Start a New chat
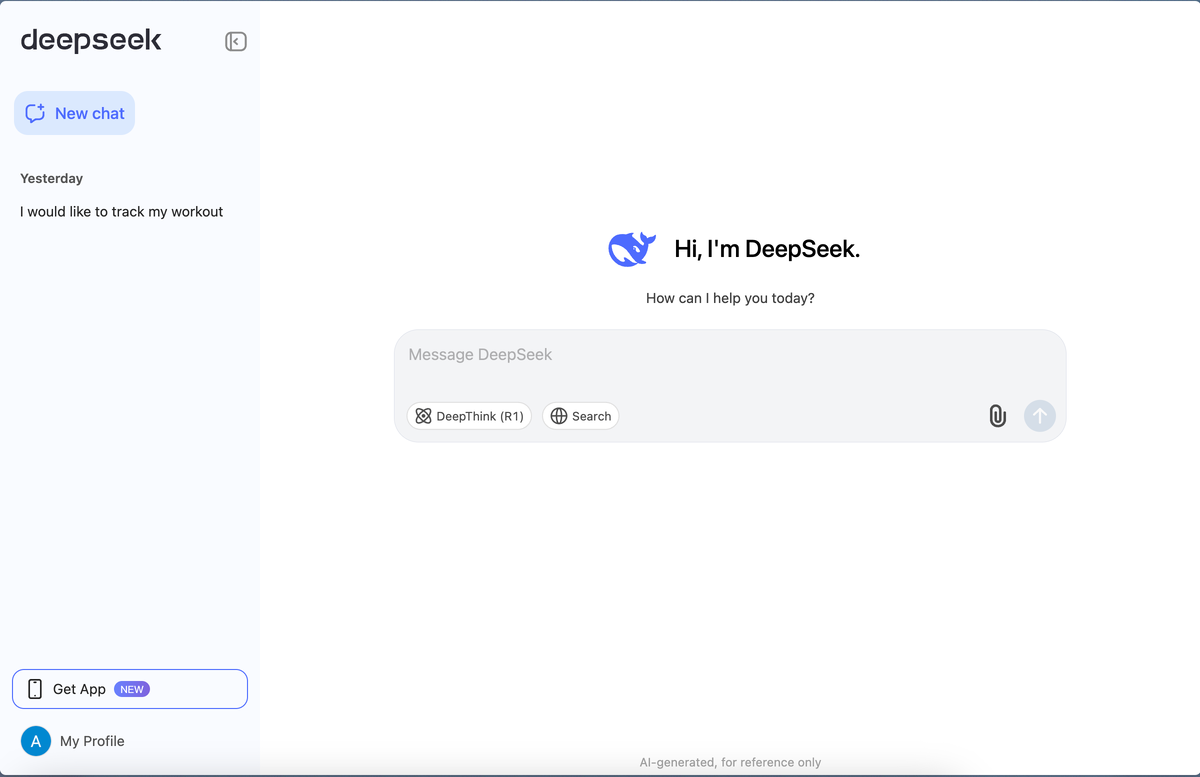This screenshot has width=1200, height=777. point(74,113)
